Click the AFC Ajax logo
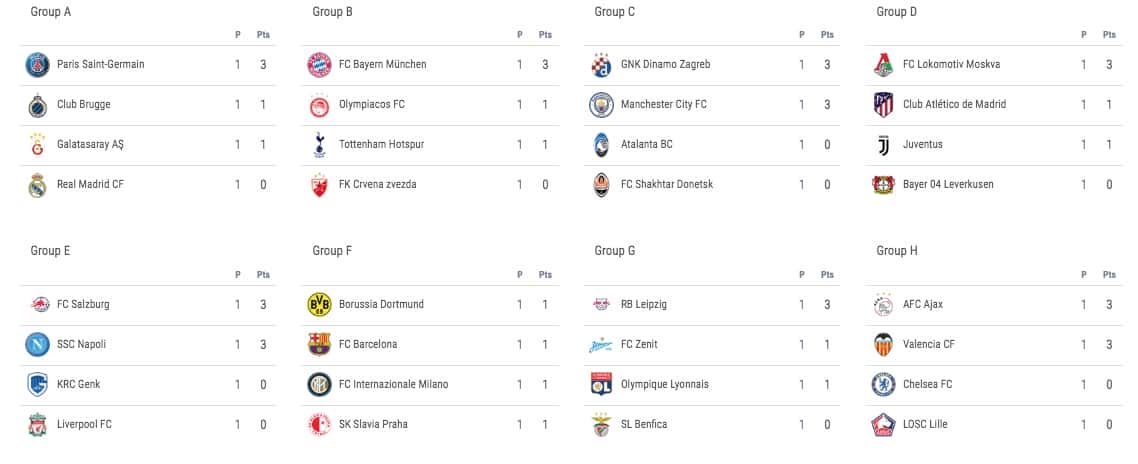Image resolution: width=1138 pixels, height=464 pixels. tap(883, 304)
